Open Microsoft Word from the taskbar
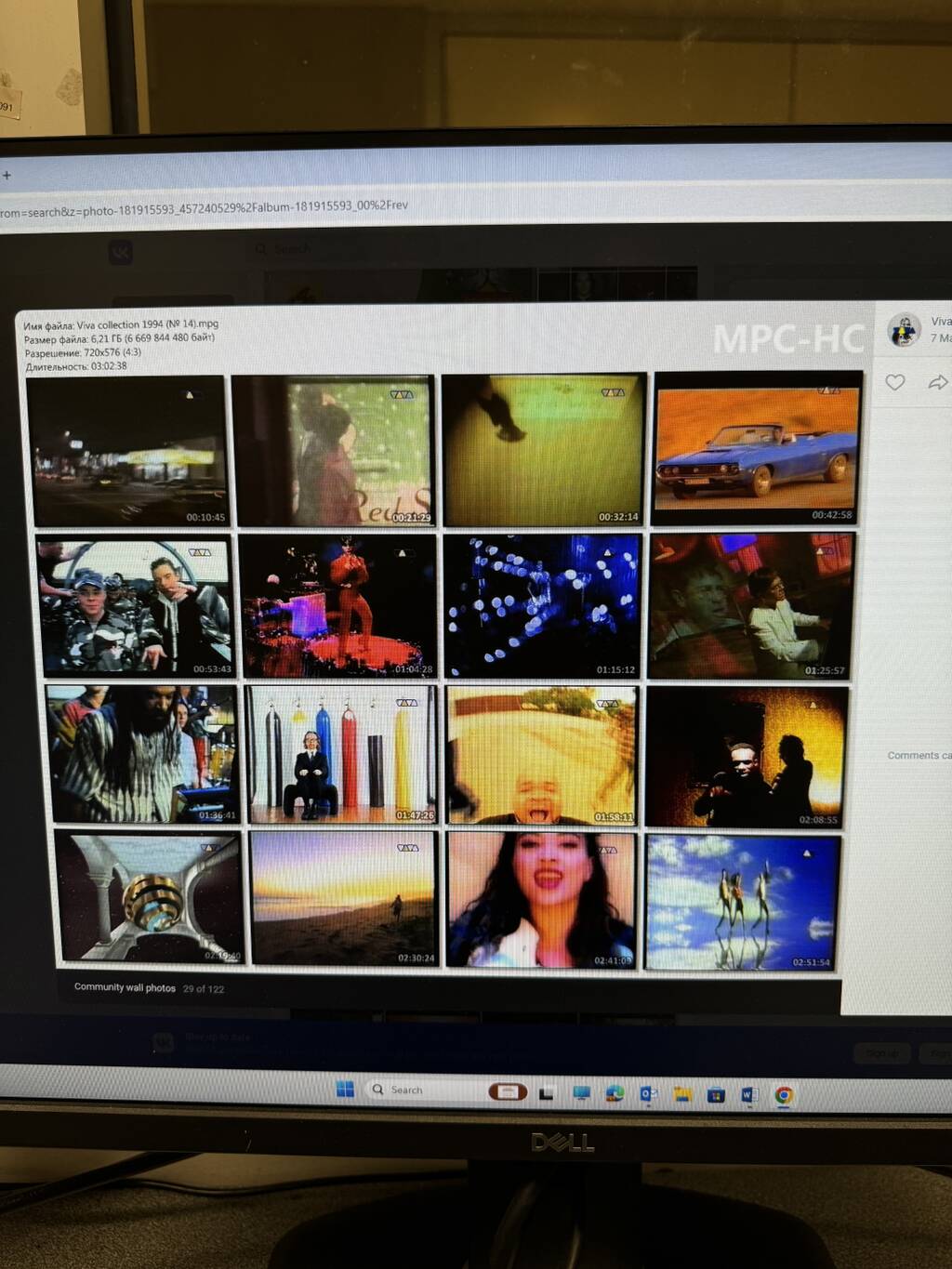This screenshot has height=1269, width=952. (x=749, y=1095)
